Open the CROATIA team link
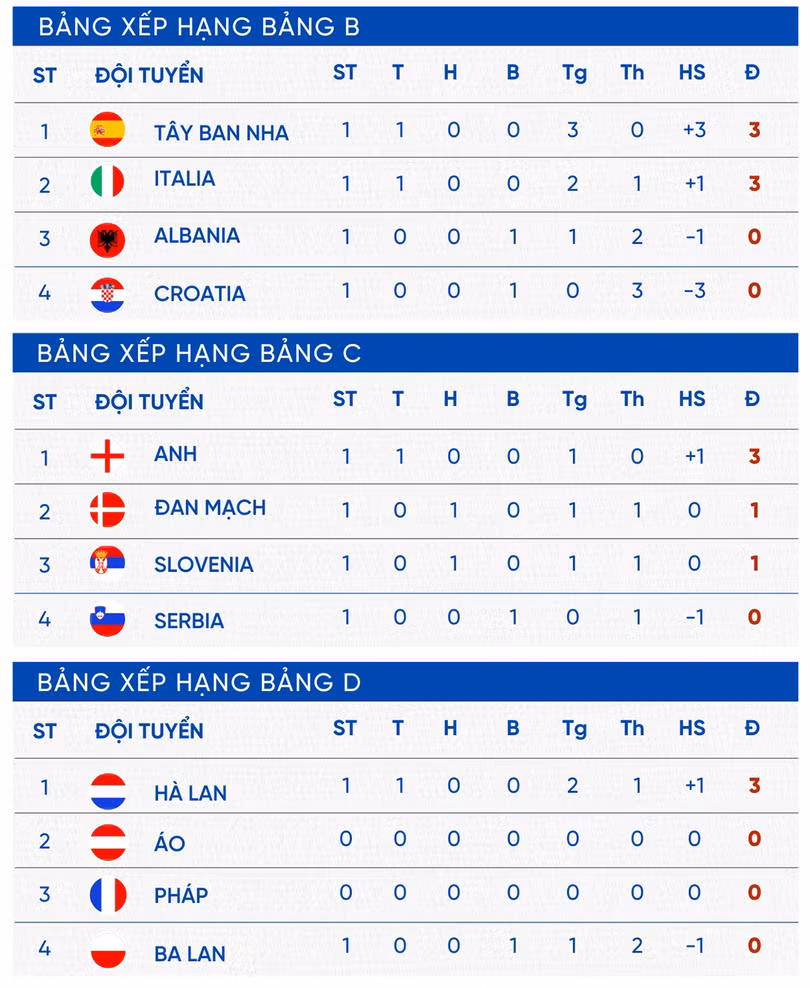Screen dimensions: 810x988 coord(200,294)
